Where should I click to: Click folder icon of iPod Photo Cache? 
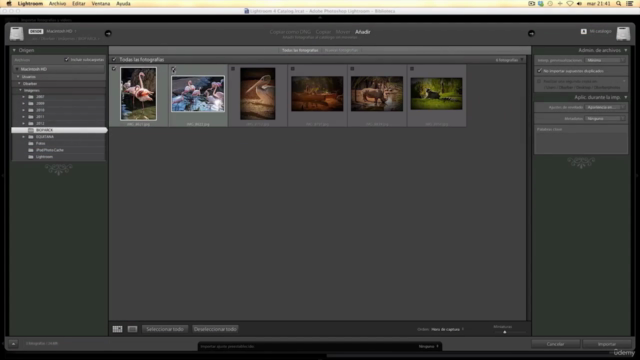coord(31,150)
